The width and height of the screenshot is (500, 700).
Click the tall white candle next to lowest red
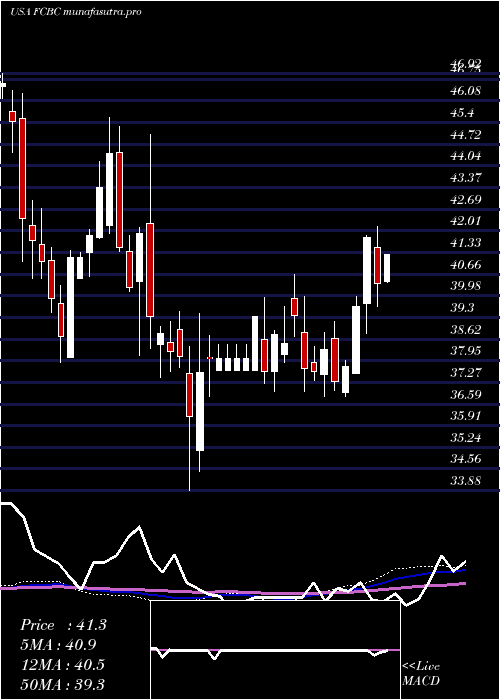coord(200,411)
